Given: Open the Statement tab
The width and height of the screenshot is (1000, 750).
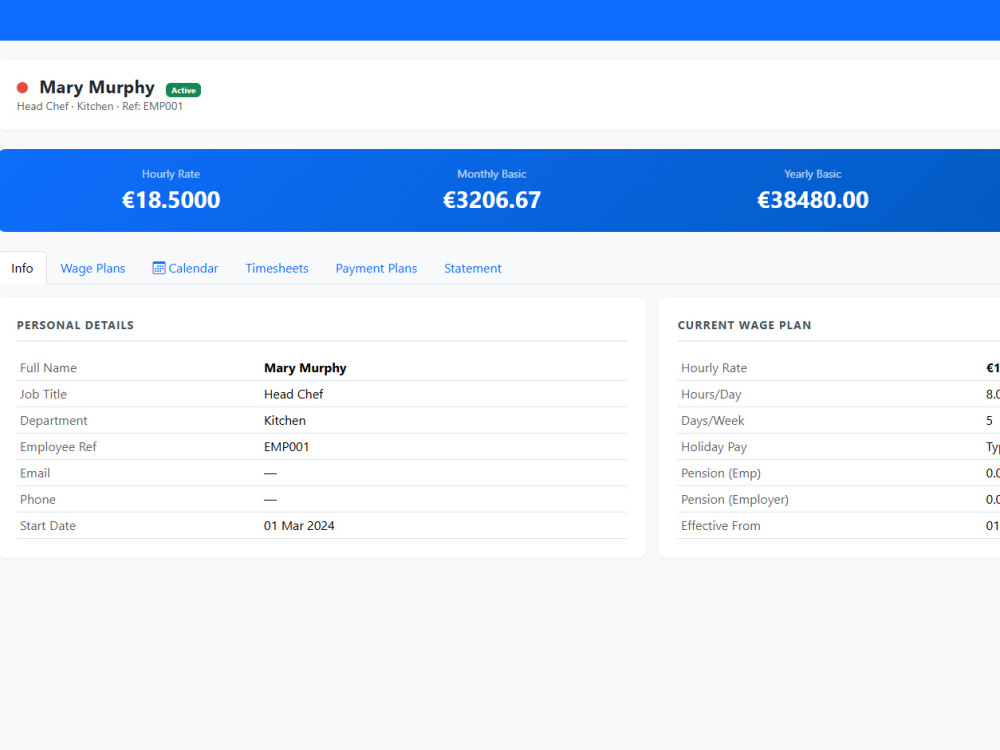Looking at the screenshot, I should 473,268.
